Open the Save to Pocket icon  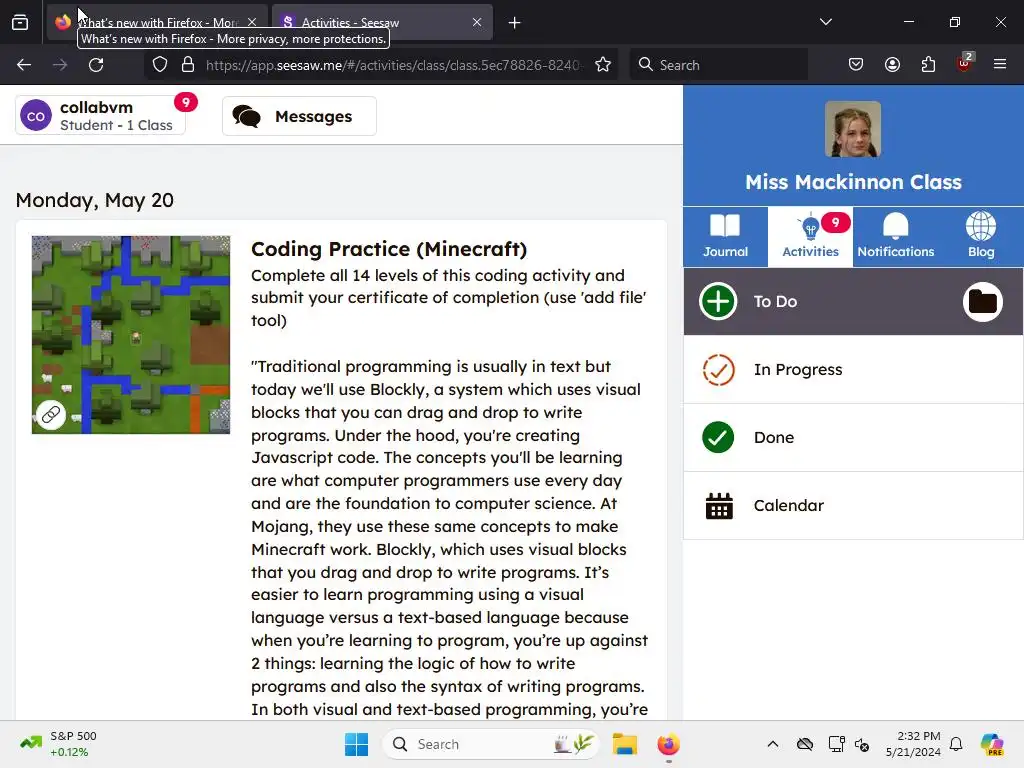tap(856, 65)
